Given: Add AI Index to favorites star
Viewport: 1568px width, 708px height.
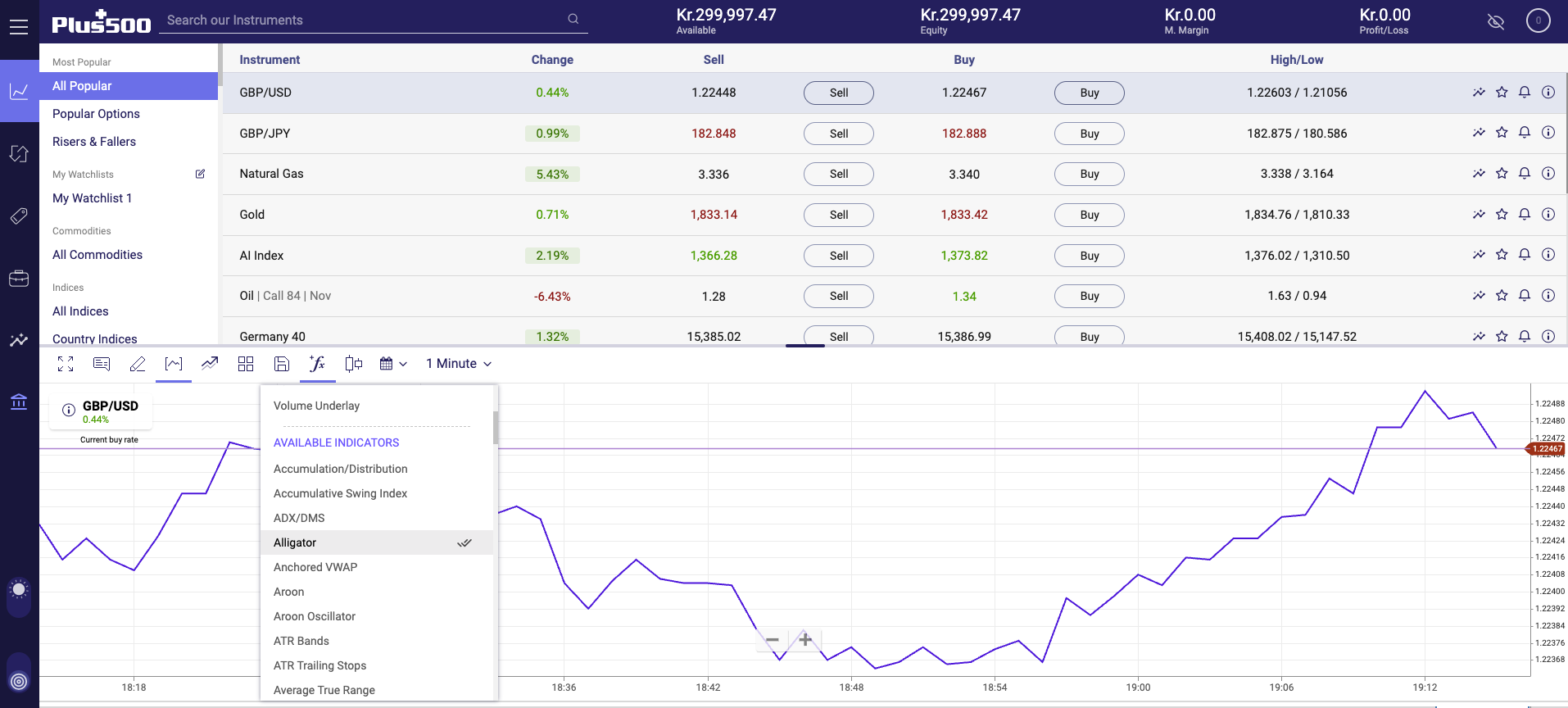Looking at the screenshot, I should (x=1502, y=254).
